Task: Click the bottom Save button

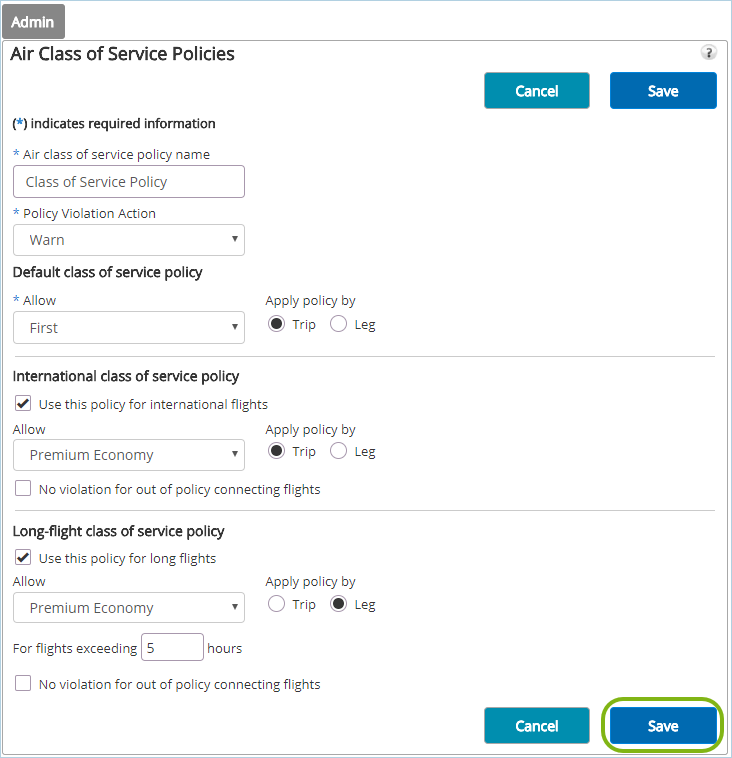Action: point(663,726)
